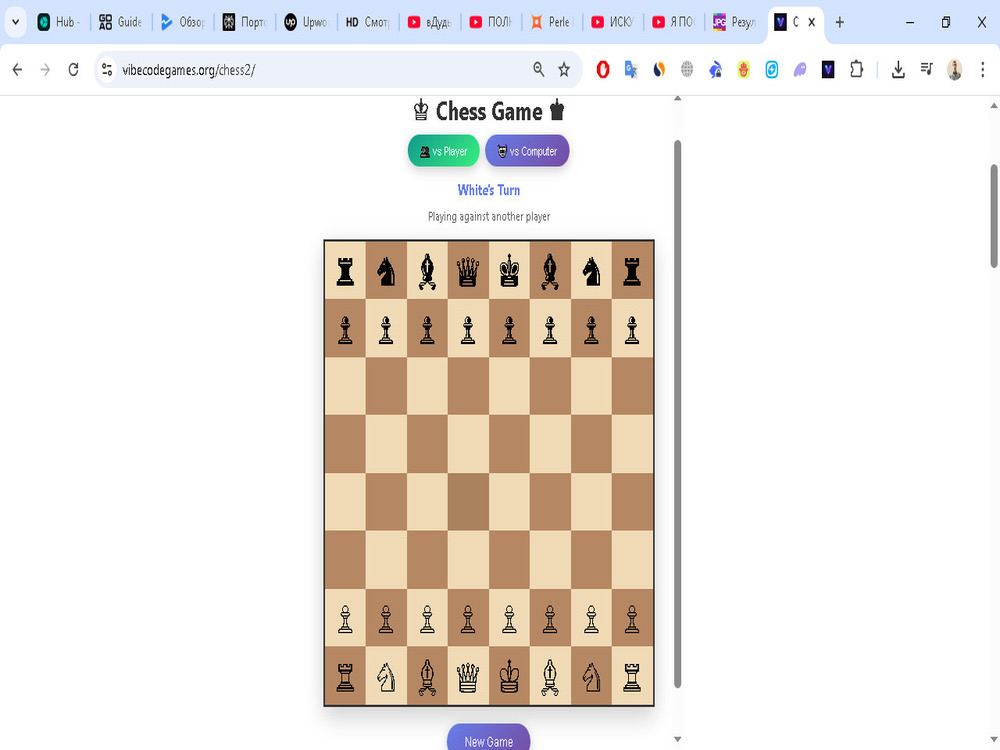Viewport: 1000px width, 750px height.
Task: Select white pawn in front of king
Action: [x=509, y=619]
